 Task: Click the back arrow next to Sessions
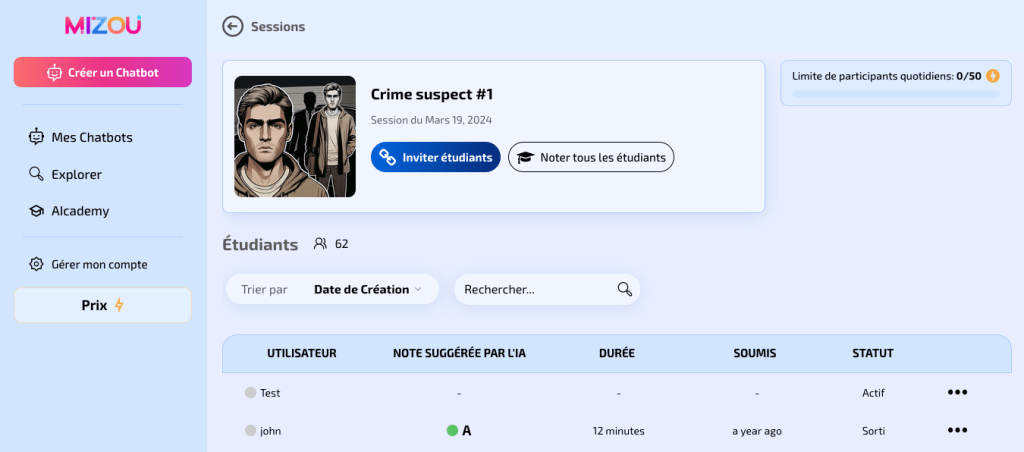233,26
